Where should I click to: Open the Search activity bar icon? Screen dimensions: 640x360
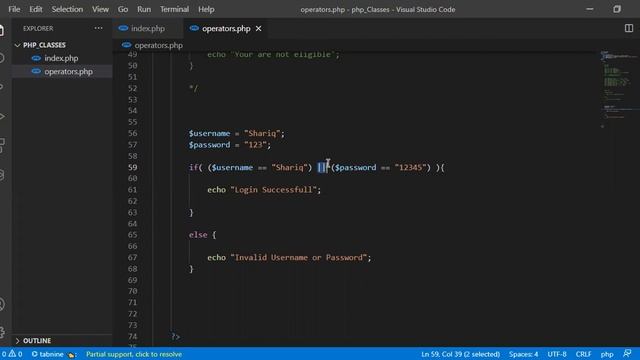[2, 58]
